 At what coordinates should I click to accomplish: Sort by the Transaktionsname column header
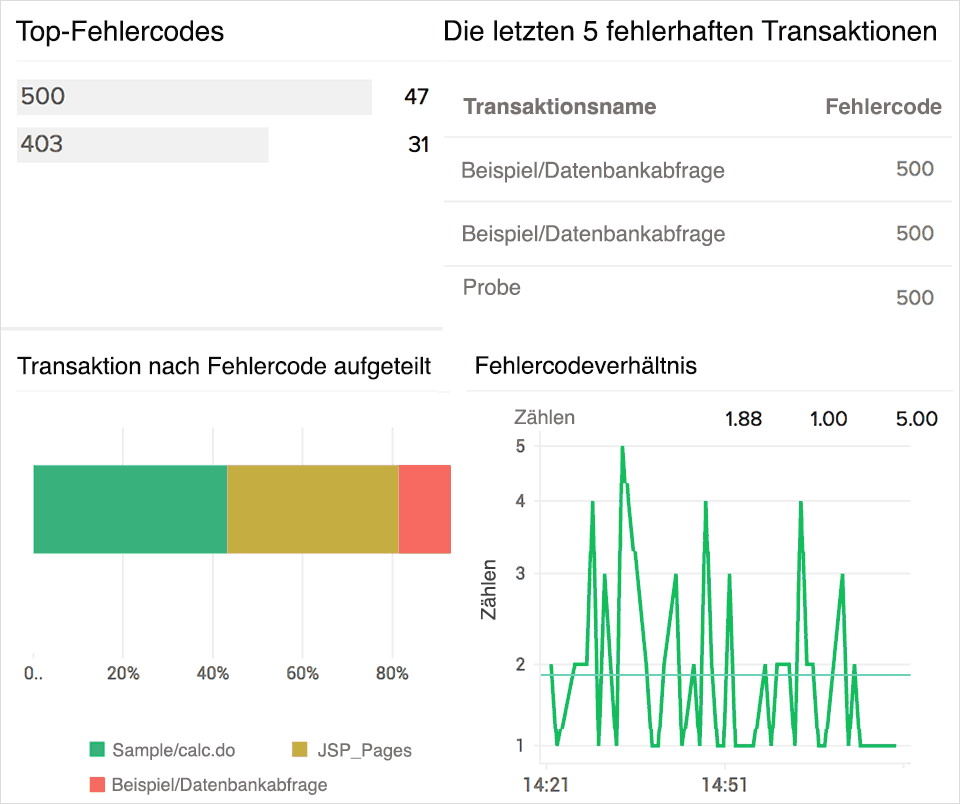pos(559,106)
